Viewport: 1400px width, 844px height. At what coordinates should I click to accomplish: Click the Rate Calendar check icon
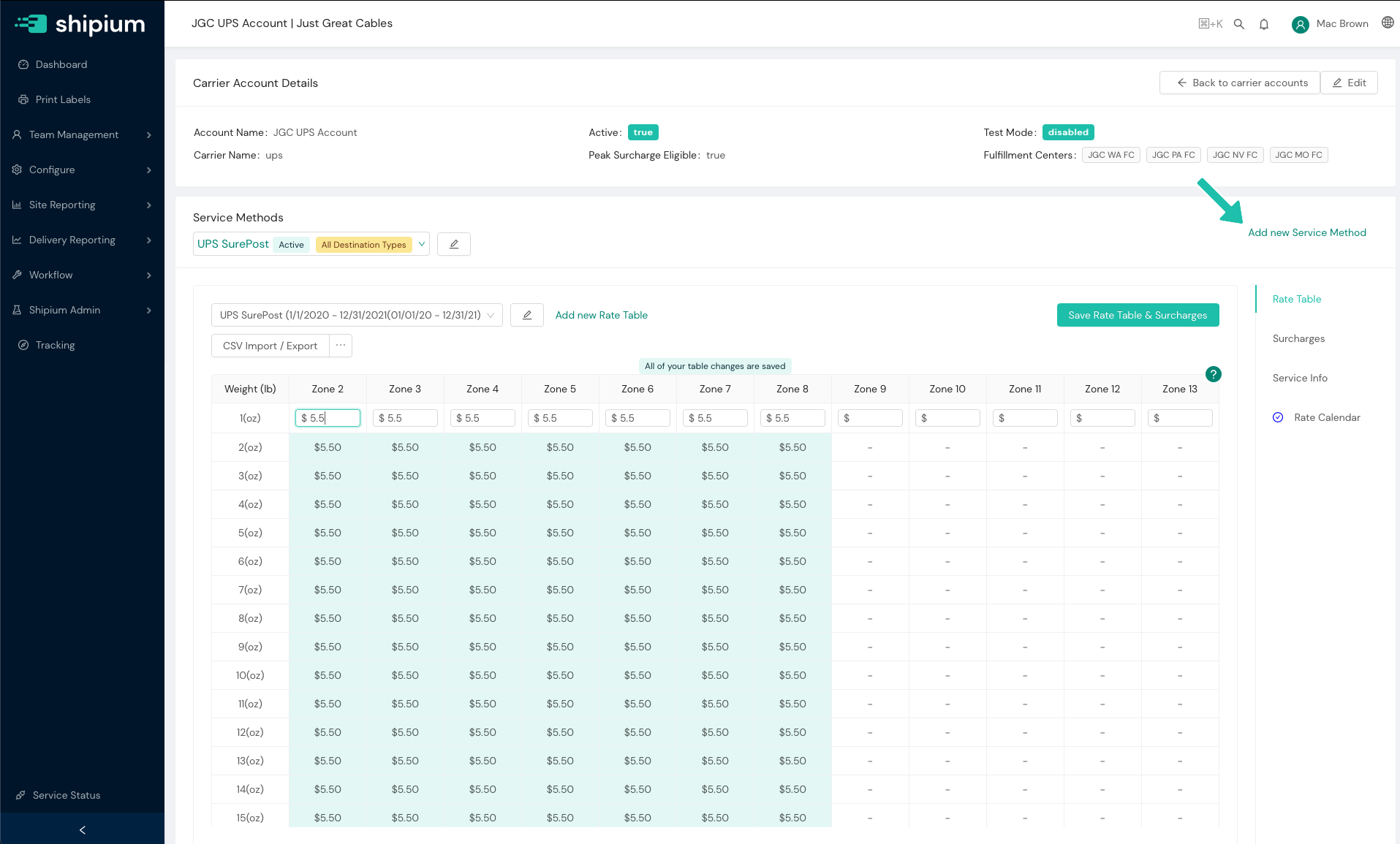pyautogui.click(x=1278, y=417)
